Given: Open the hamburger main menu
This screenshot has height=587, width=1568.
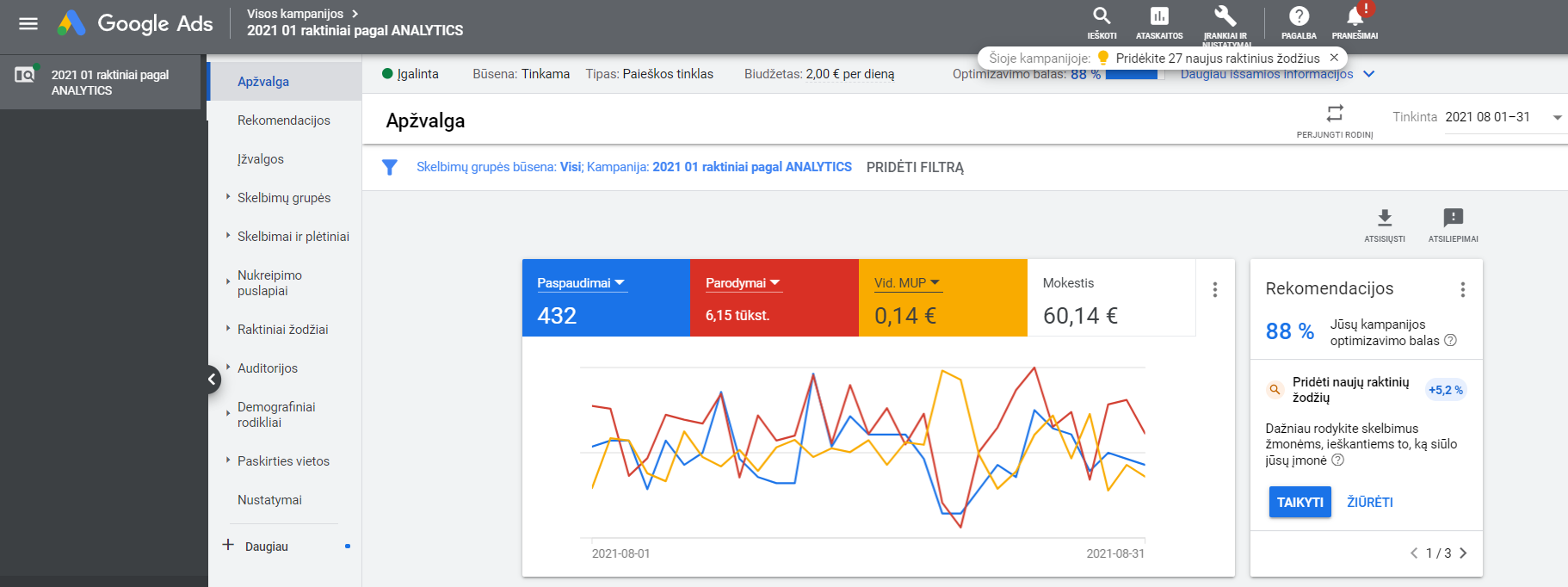Looking at the screenshot, I should coord(28,24).
